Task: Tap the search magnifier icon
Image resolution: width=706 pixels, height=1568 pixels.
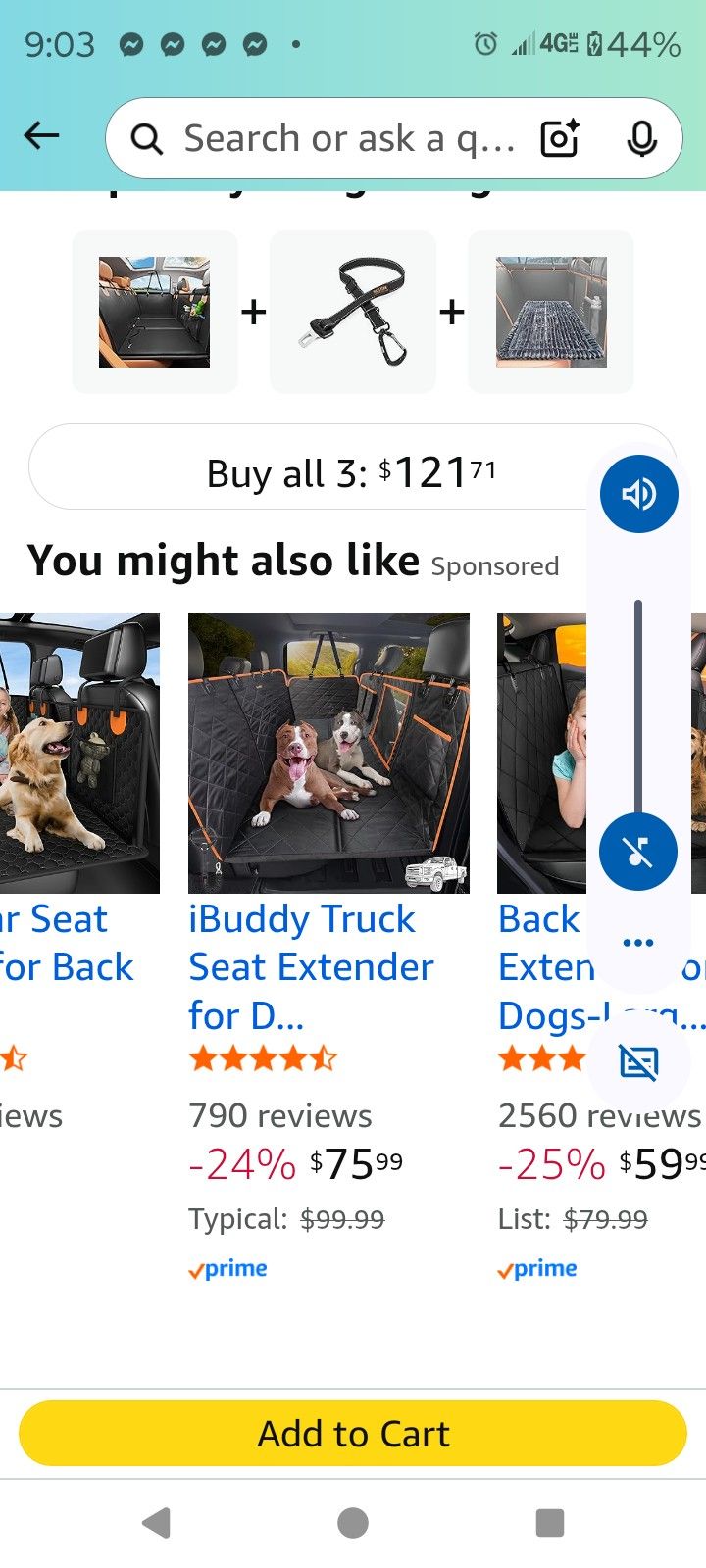Action: click(x=147, y=140)
